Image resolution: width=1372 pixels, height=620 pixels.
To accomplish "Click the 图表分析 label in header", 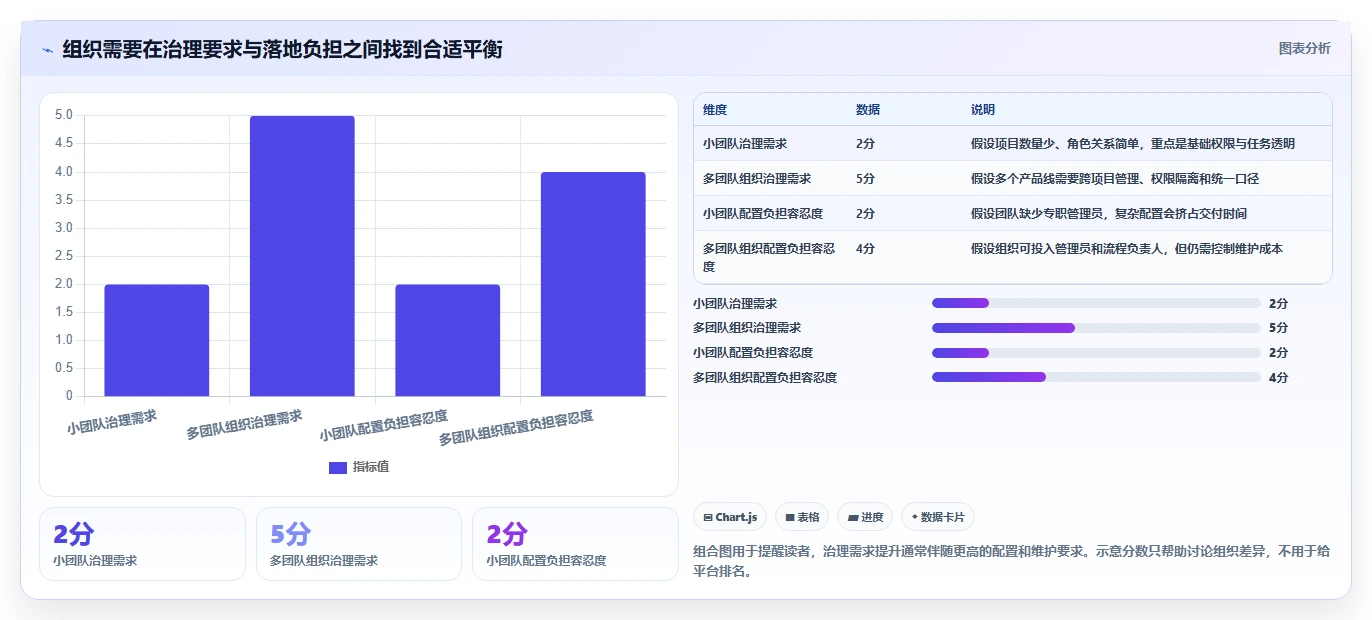I will click(x=1304, y=48).
